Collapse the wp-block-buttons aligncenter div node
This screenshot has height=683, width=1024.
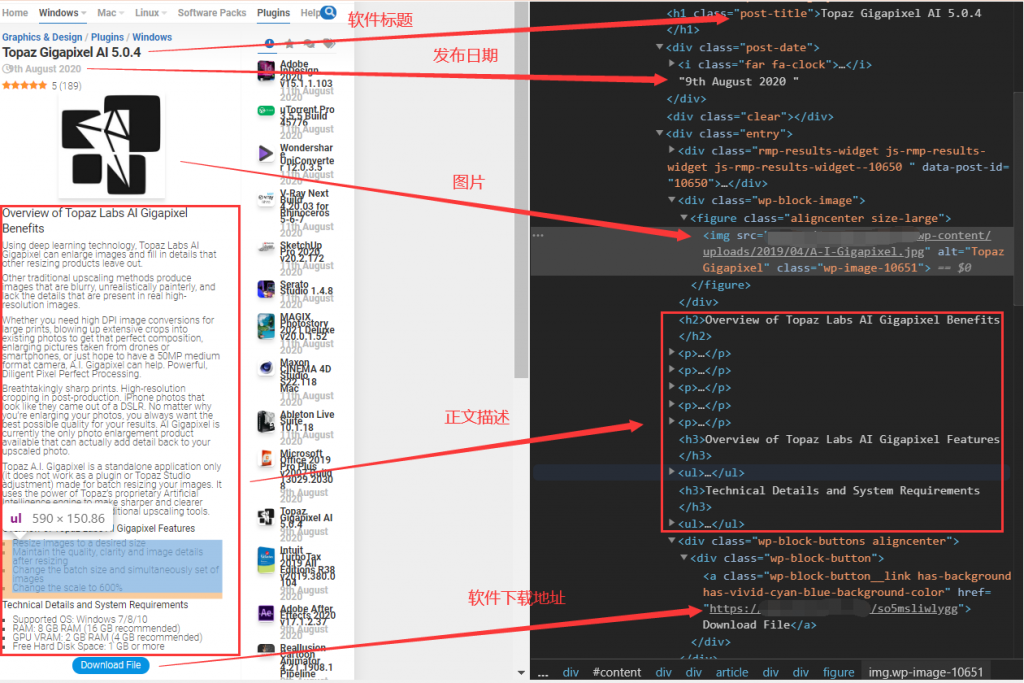(x=671, y=541)
